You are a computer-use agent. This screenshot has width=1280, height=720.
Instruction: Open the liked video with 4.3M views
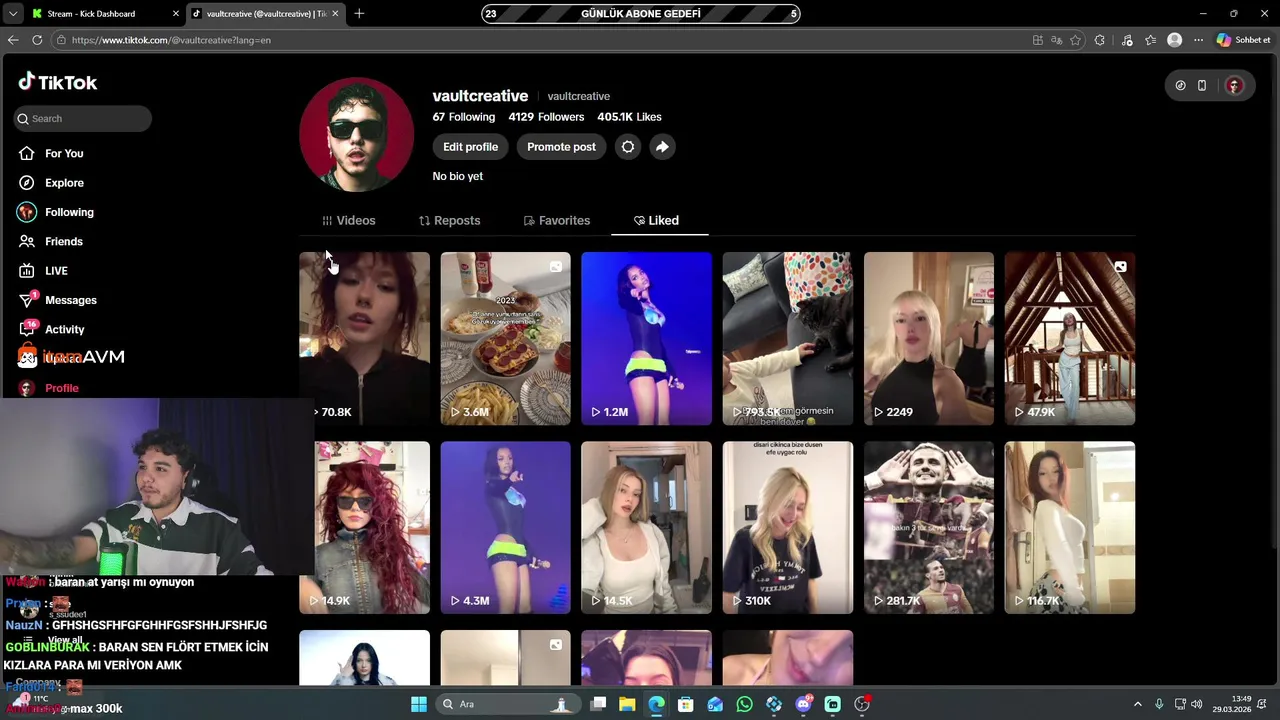pyautogui.click(x=505, y=527)
